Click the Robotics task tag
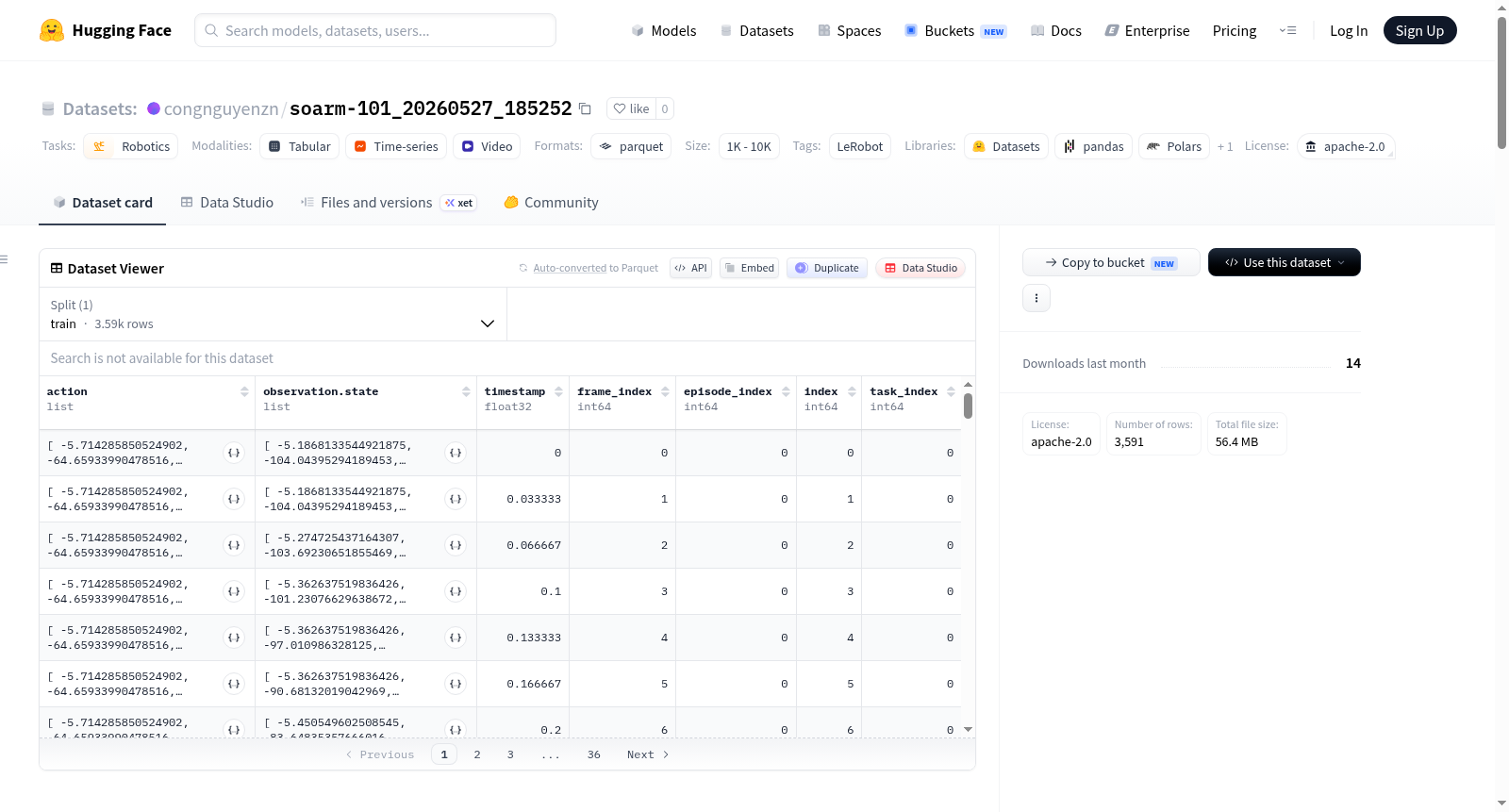 (x=131, y=146)
